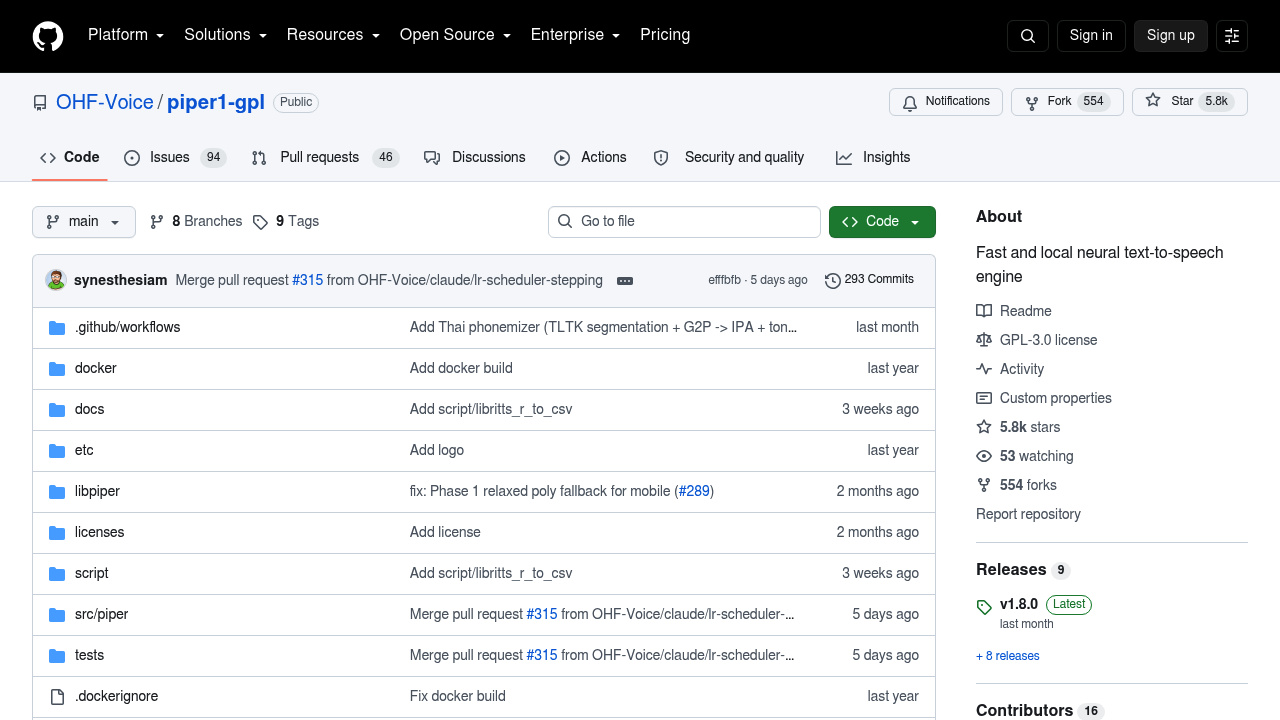The width and height of the screenshot is (1280, 720).
Task: Click the docker folder icon
Action: point(57,369)
